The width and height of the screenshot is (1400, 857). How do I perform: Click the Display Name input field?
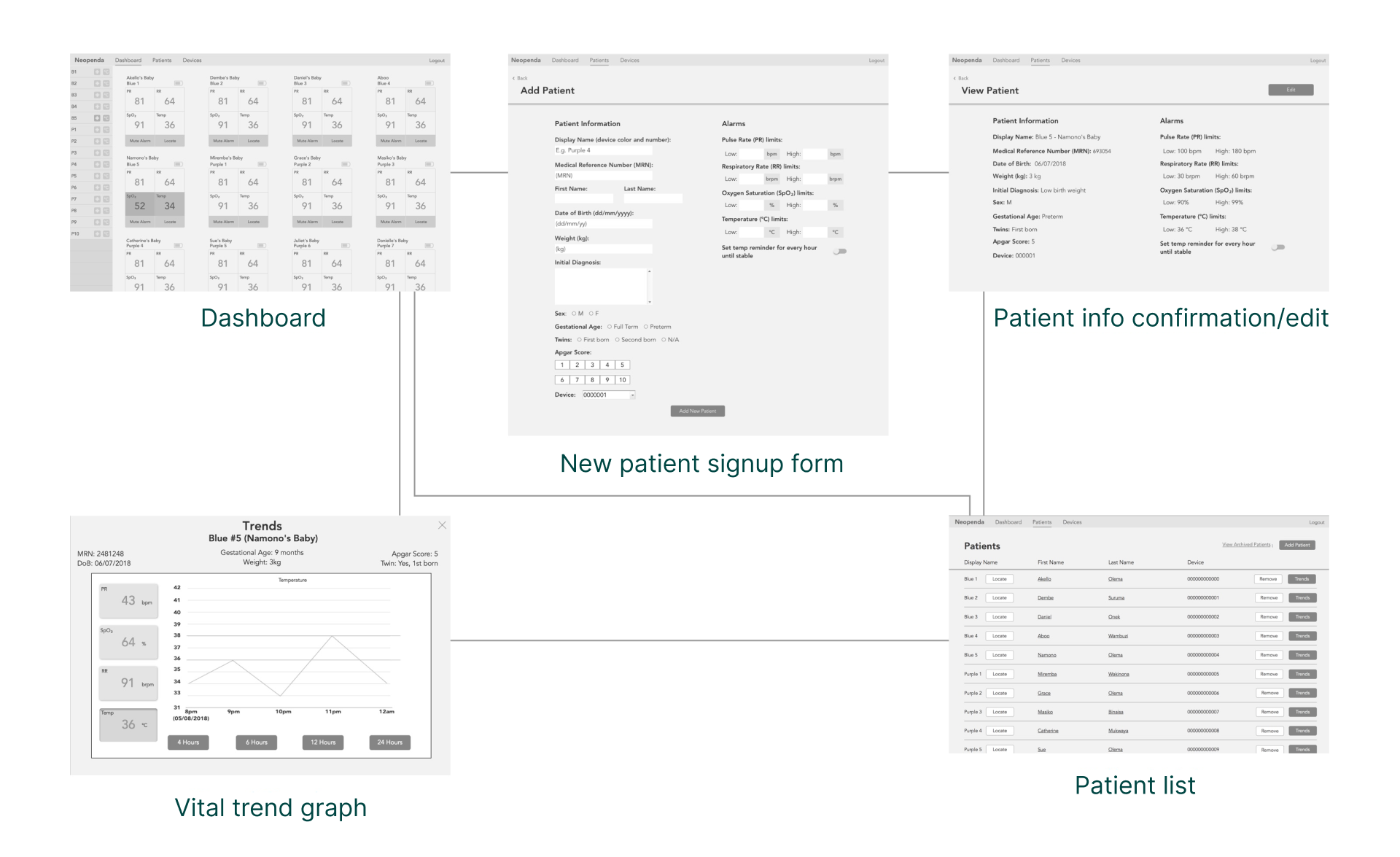603,150
